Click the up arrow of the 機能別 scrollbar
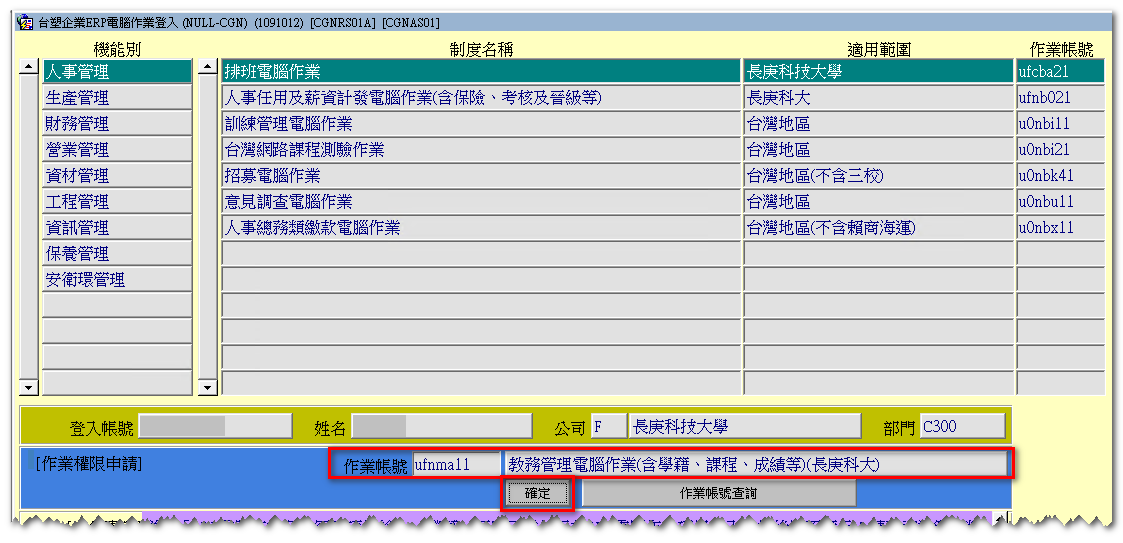 click(x=29, y=67)
